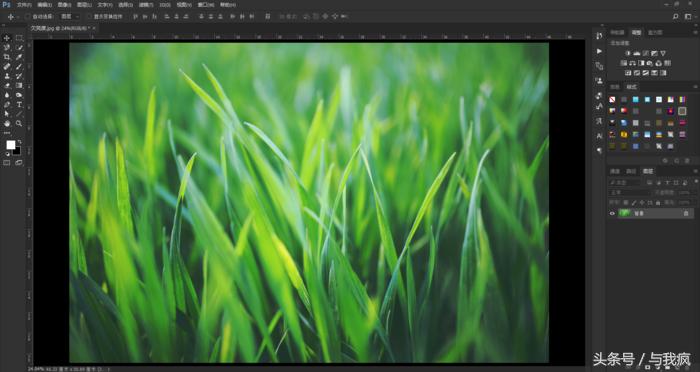Open the Edit Toolbar three-dots button

pyautogui.click(x=7, y=133)
